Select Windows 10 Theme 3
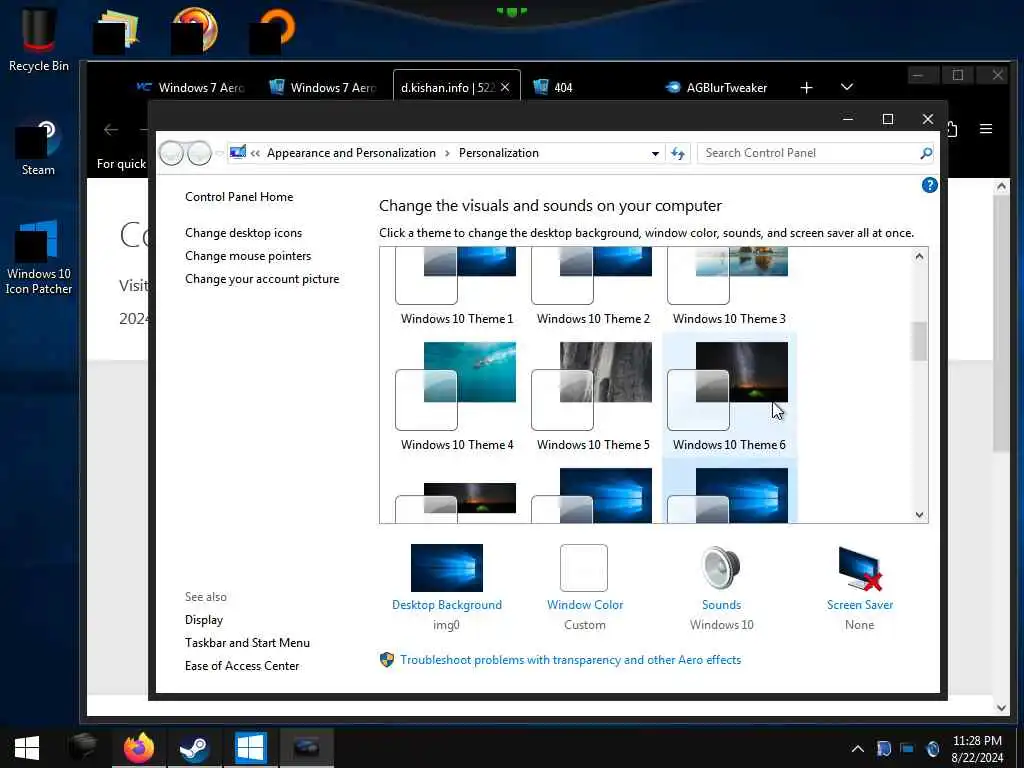This screenshot has height=768, width=1024. 729,286
